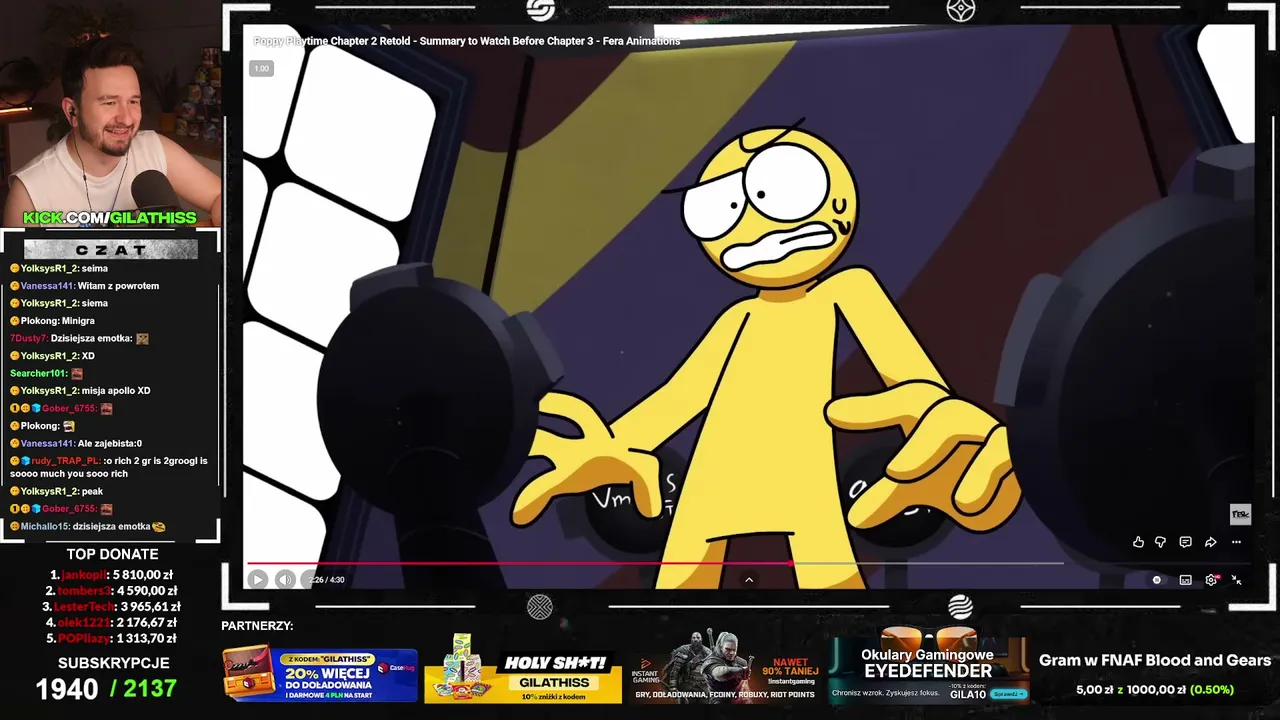Click the 'Gram w FNAF Blood and Gears' goal title
The height and width of the screenshot is (720, 1280).
point(1155,660)
